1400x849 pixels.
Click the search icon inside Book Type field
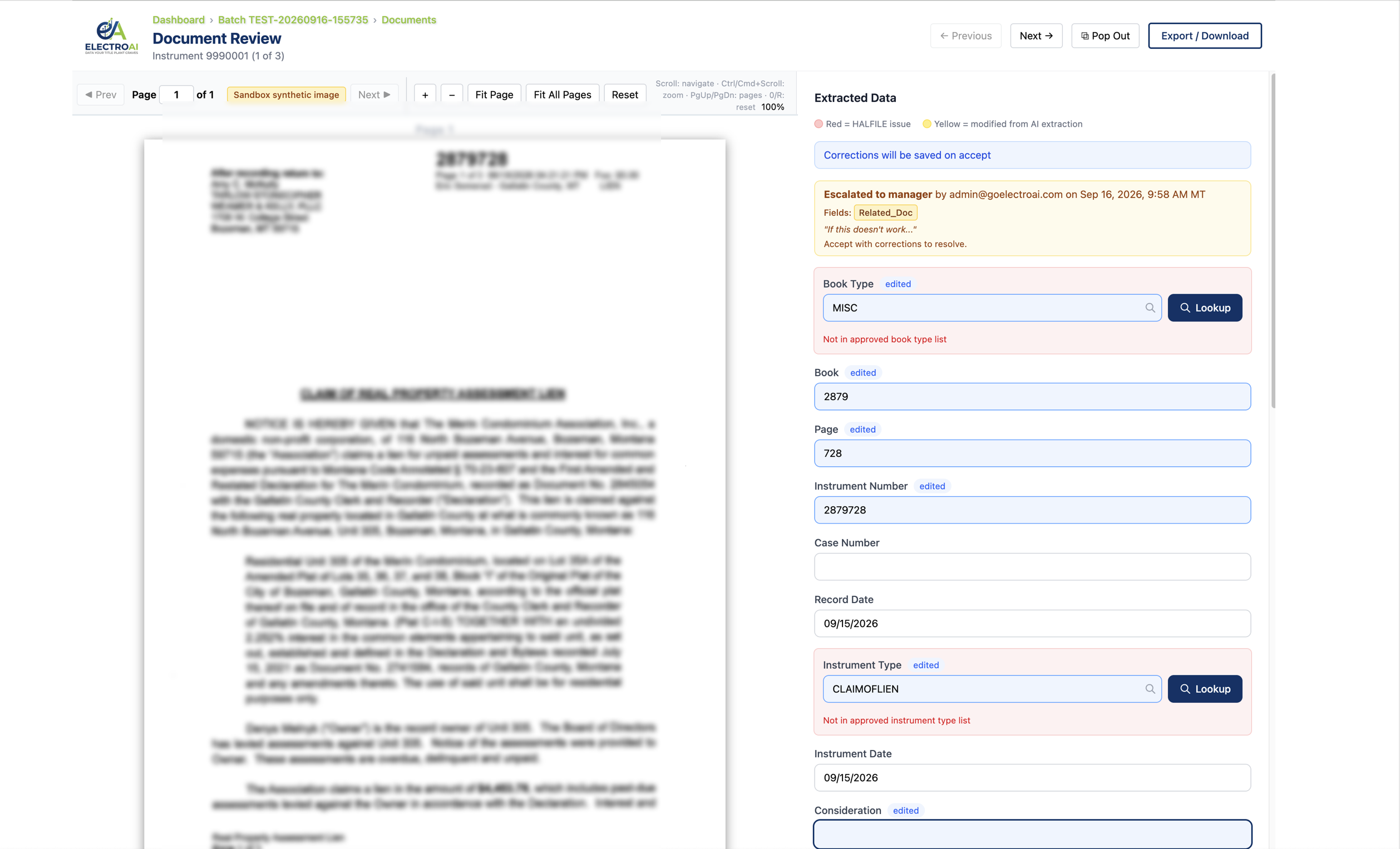(x=1150, y=308)
